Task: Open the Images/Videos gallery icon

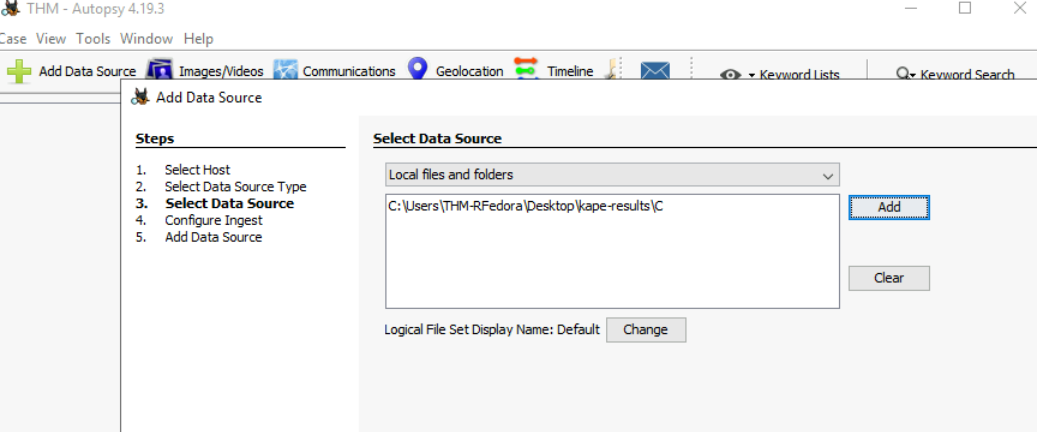Action: pyautogui.click(x=160, y=71)
